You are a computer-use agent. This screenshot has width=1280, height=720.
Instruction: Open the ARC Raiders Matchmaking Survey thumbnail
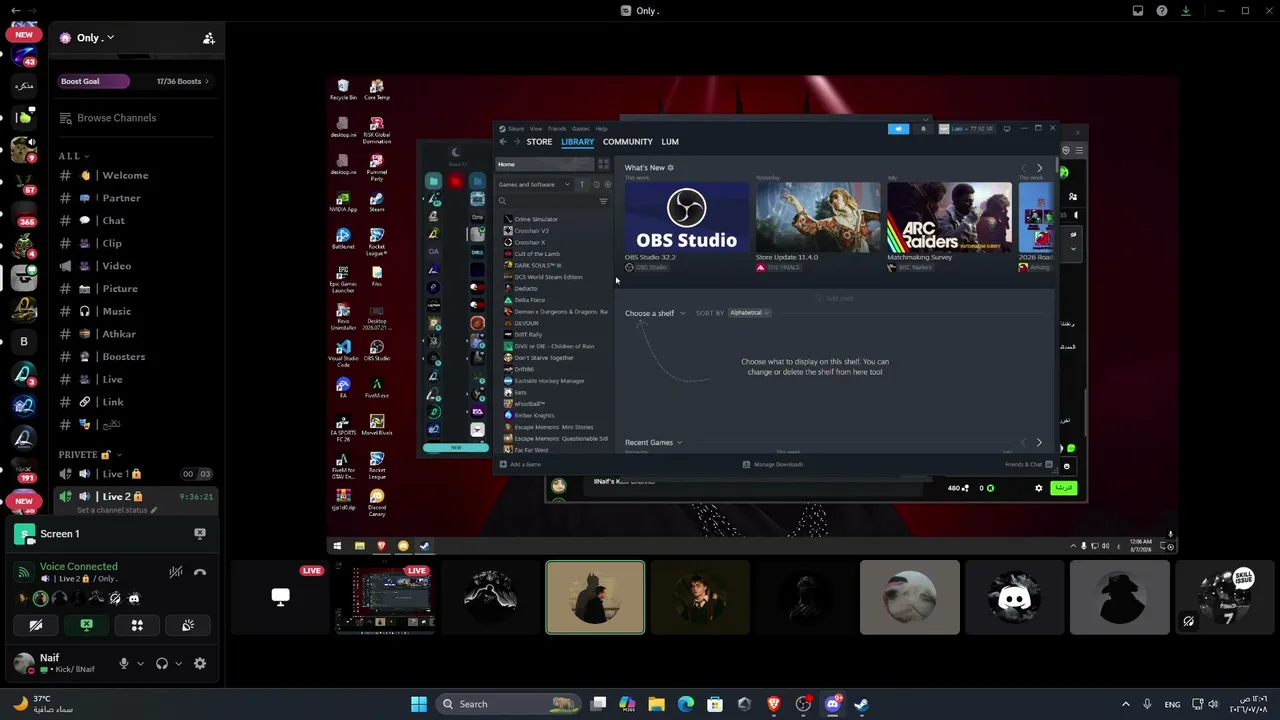tap(949, 217)
